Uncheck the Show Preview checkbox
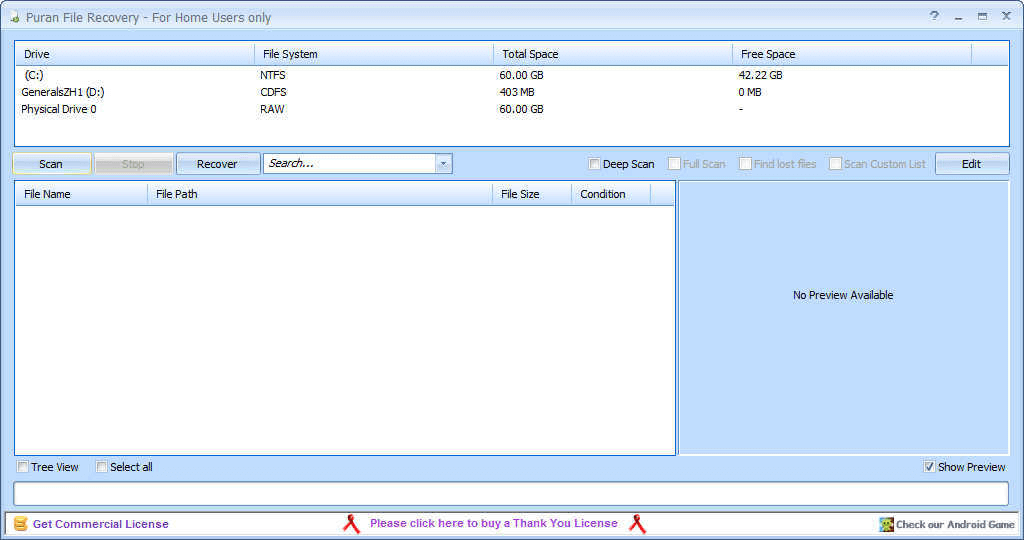The width and height of the screenshot is (1024, 540). tap(930, 467)
